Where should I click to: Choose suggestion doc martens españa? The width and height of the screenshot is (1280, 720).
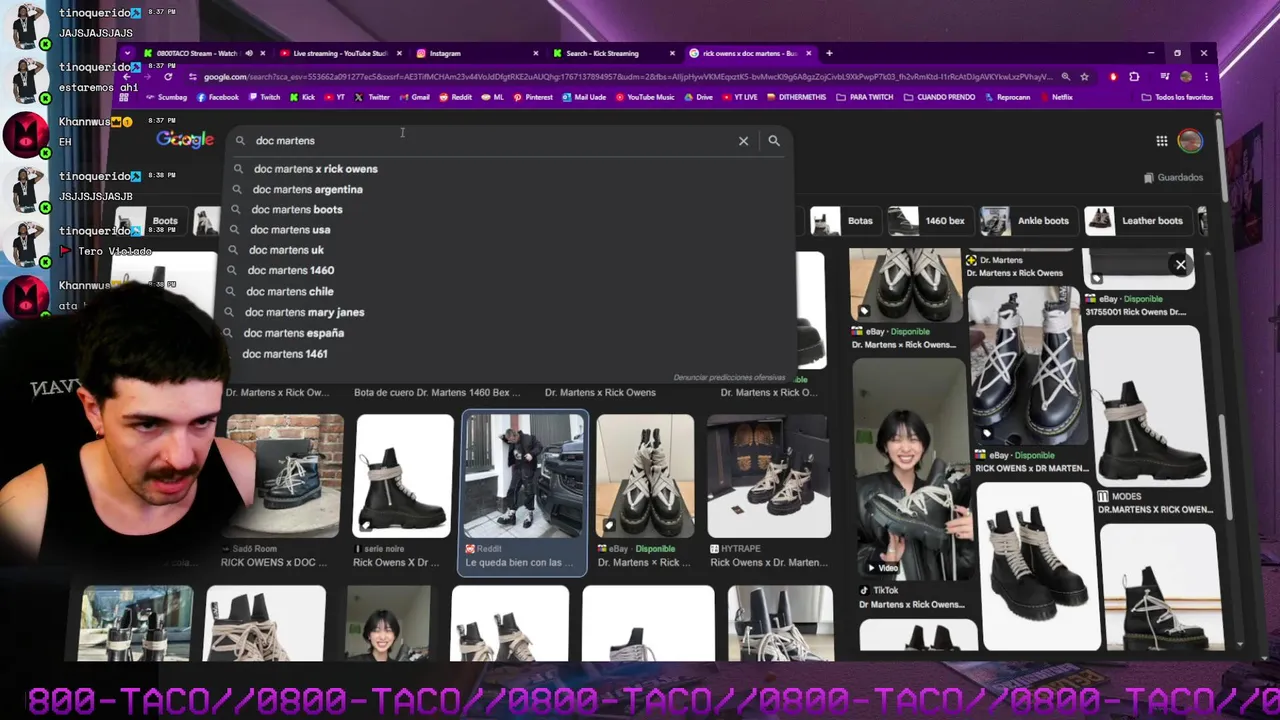click(293, 333)
